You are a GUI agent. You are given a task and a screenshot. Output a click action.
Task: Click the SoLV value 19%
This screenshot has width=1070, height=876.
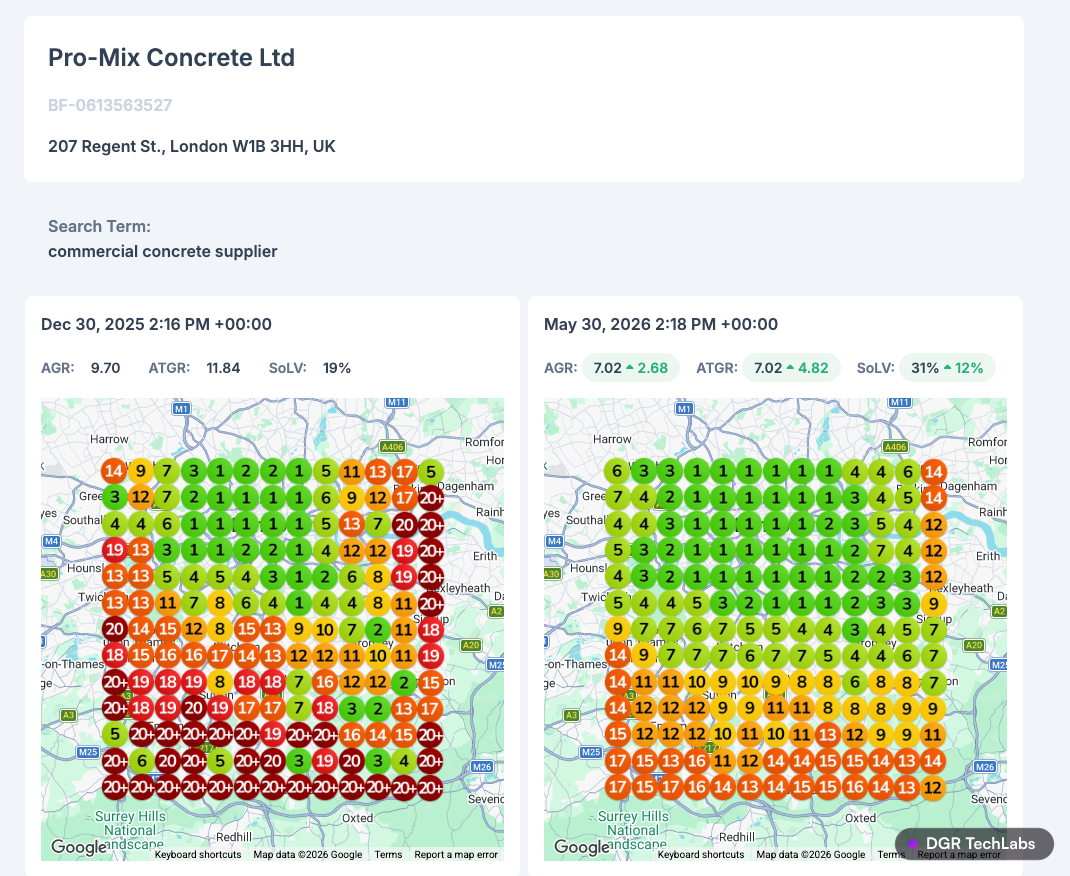(336, 368)
